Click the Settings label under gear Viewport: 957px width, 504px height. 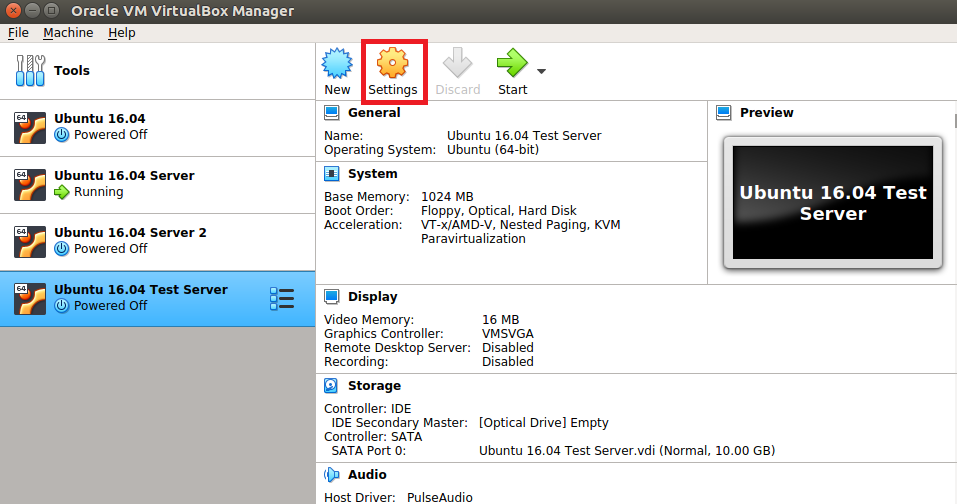[x=392, y=90]
